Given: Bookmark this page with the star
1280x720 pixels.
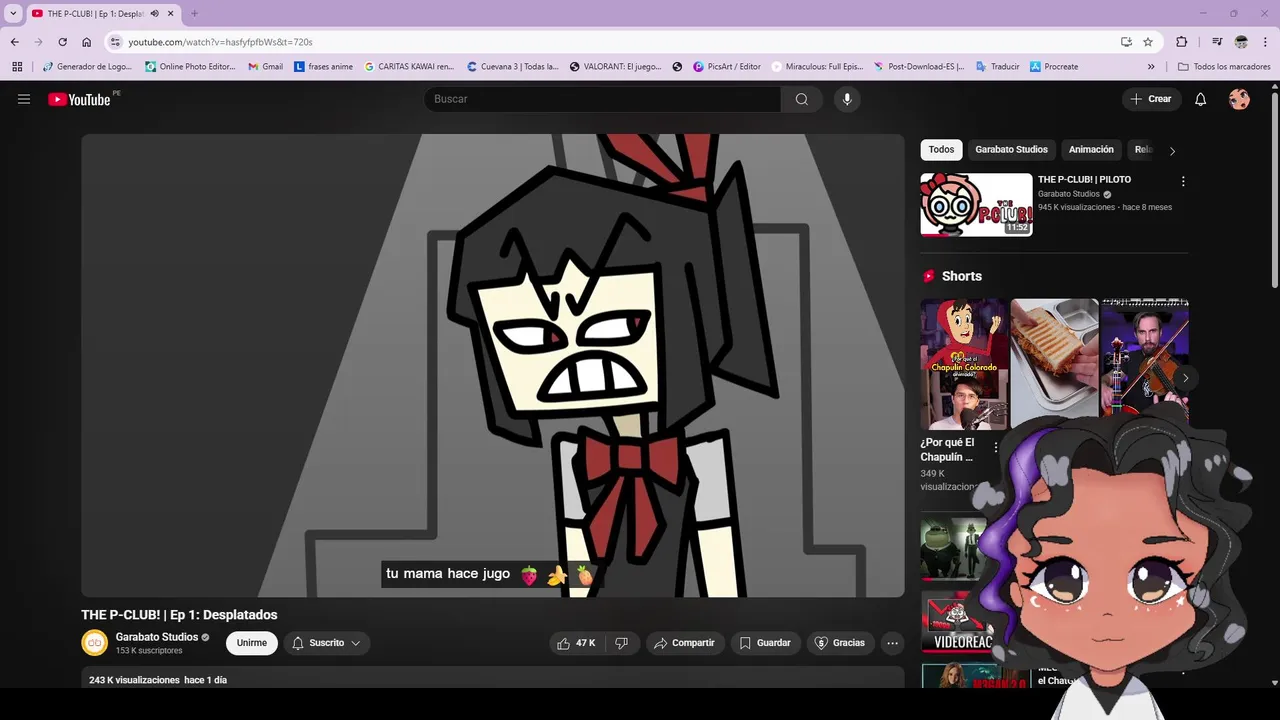Looking at the screenshot, I should pos(1148,42).
